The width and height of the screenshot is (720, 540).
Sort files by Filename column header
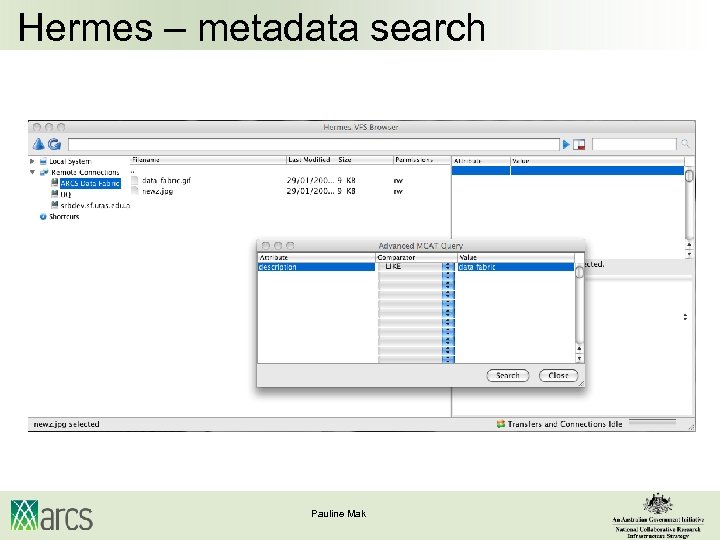[x=208, y=160]
